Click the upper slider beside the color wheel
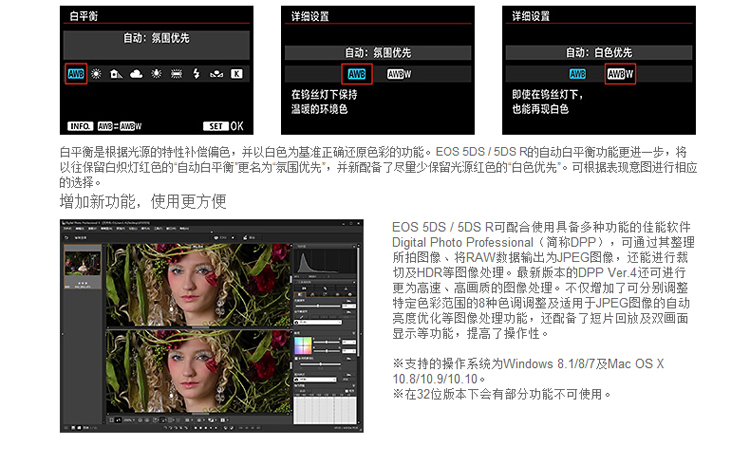 point(327,342)
